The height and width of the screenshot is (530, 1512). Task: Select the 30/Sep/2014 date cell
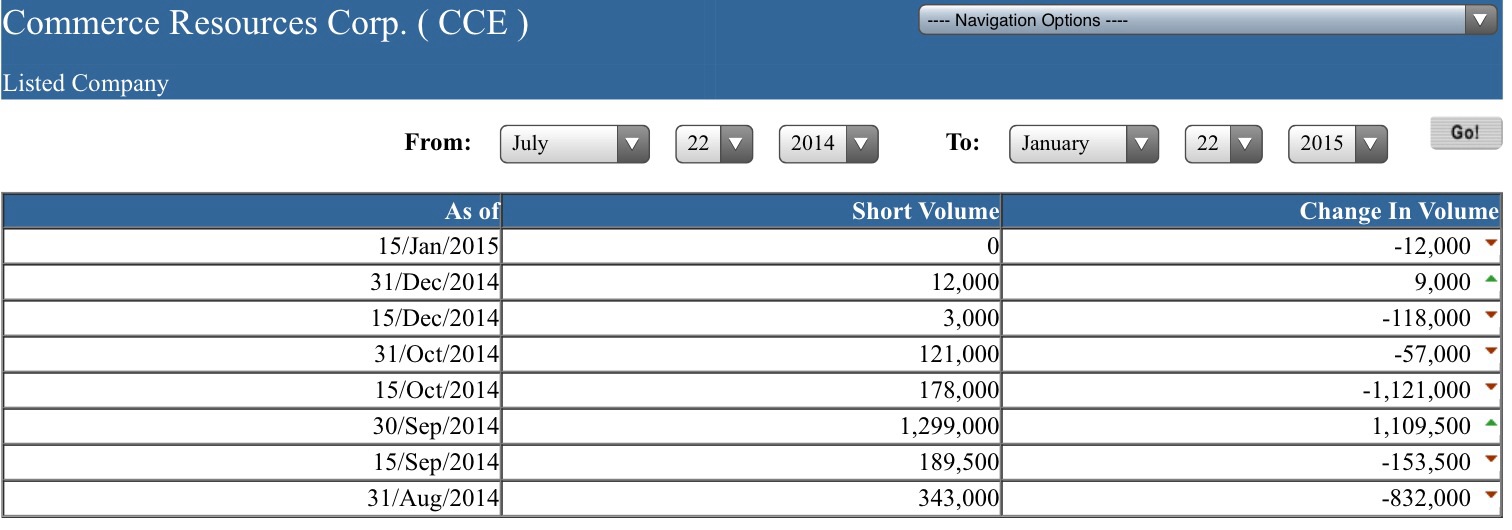click(435, 426)
